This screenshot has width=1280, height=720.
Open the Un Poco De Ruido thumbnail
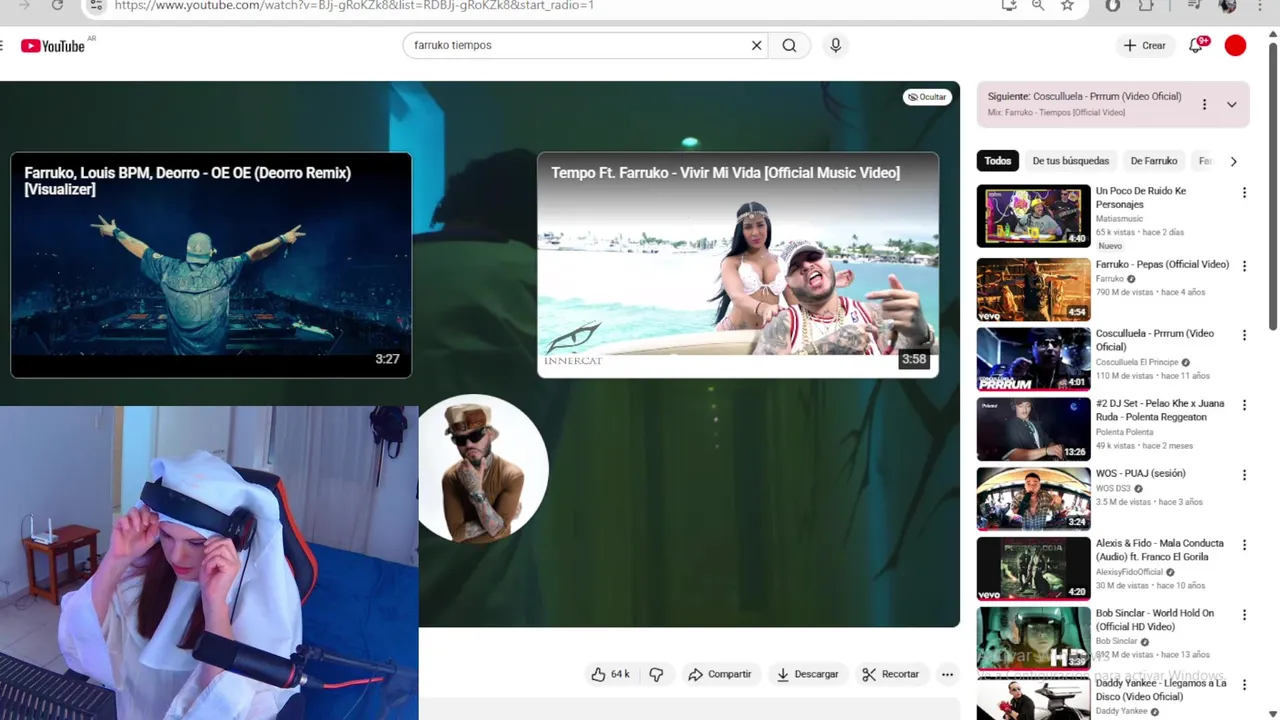[1033, 216]
